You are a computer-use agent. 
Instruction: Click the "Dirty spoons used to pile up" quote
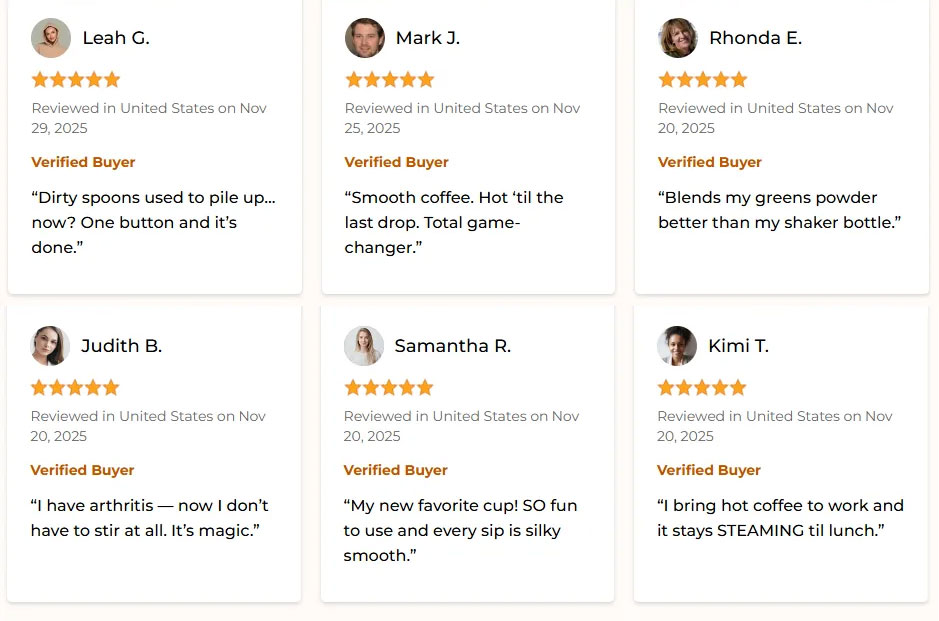(153, 222)
